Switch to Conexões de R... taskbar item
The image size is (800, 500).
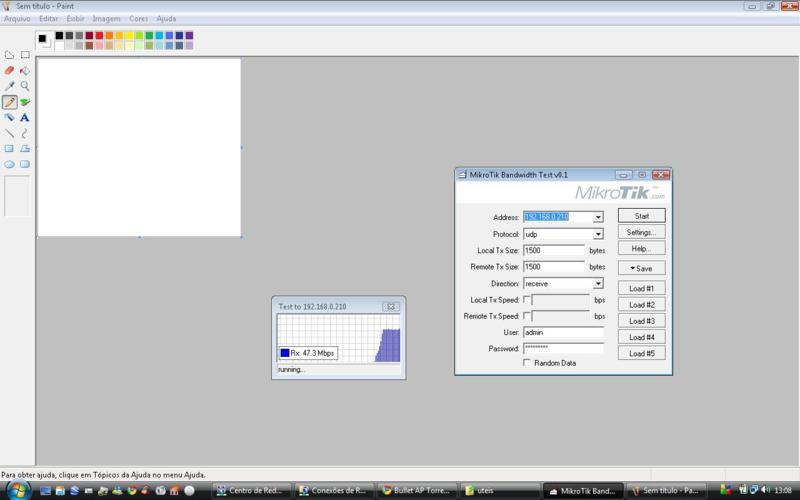(x=335, y=491)
